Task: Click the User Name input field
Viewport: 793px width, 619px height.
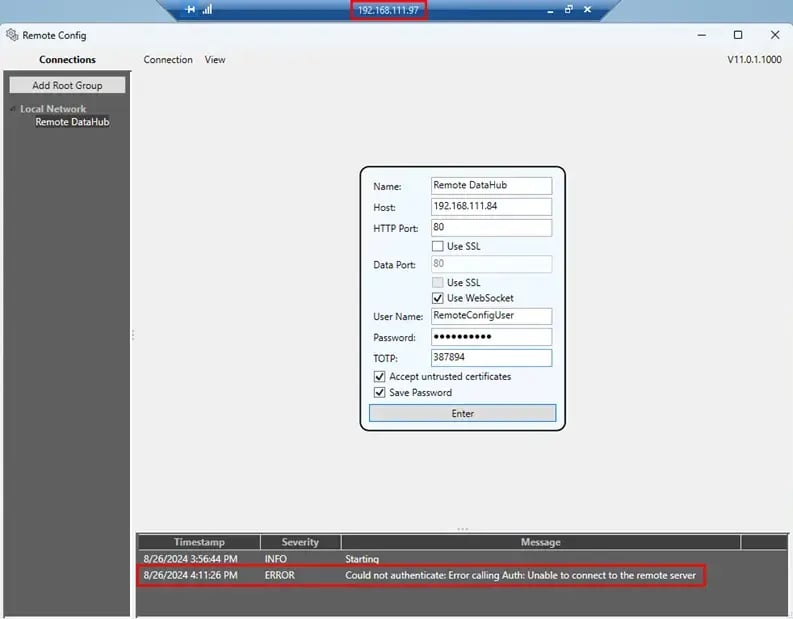Action: click(x=491, y=316)
